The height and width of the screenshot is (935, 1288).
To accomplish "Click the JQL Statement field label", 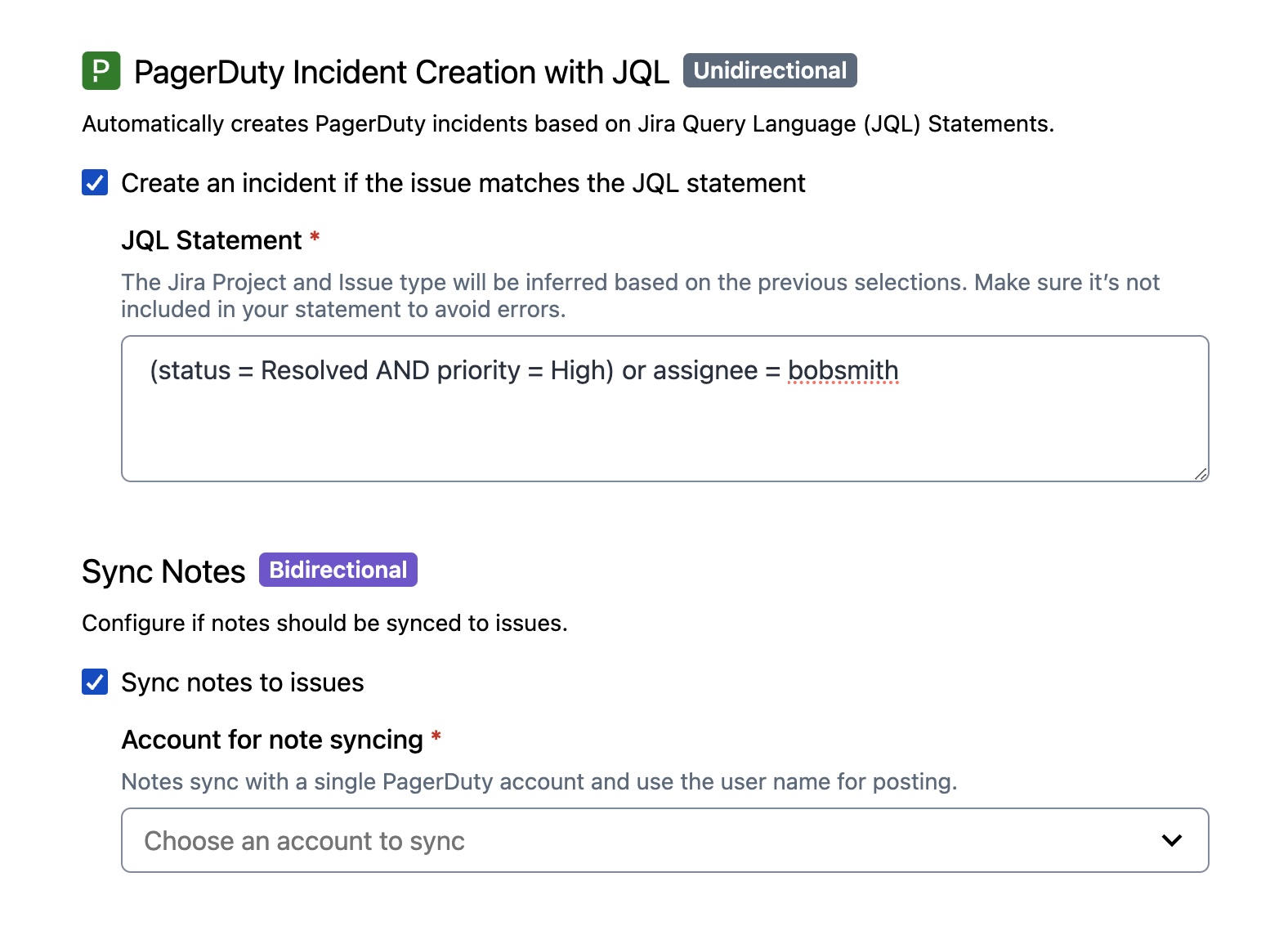I will [212, 240].
